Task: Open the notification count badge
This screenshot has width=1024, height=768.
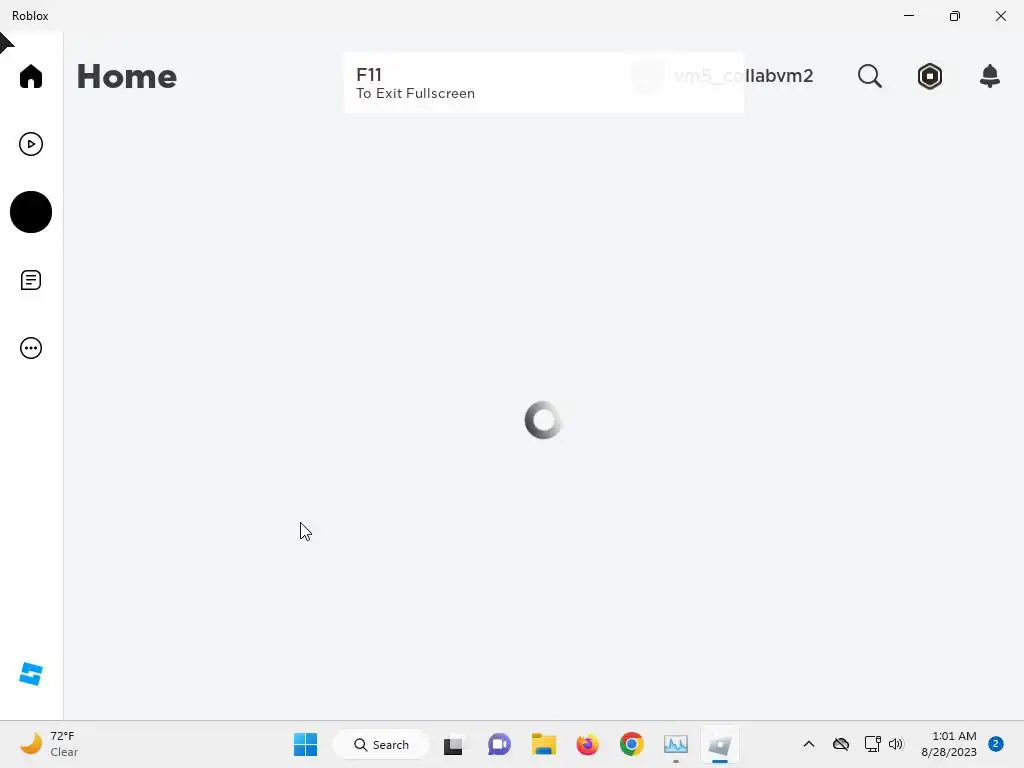Action: tap(996, 744)
